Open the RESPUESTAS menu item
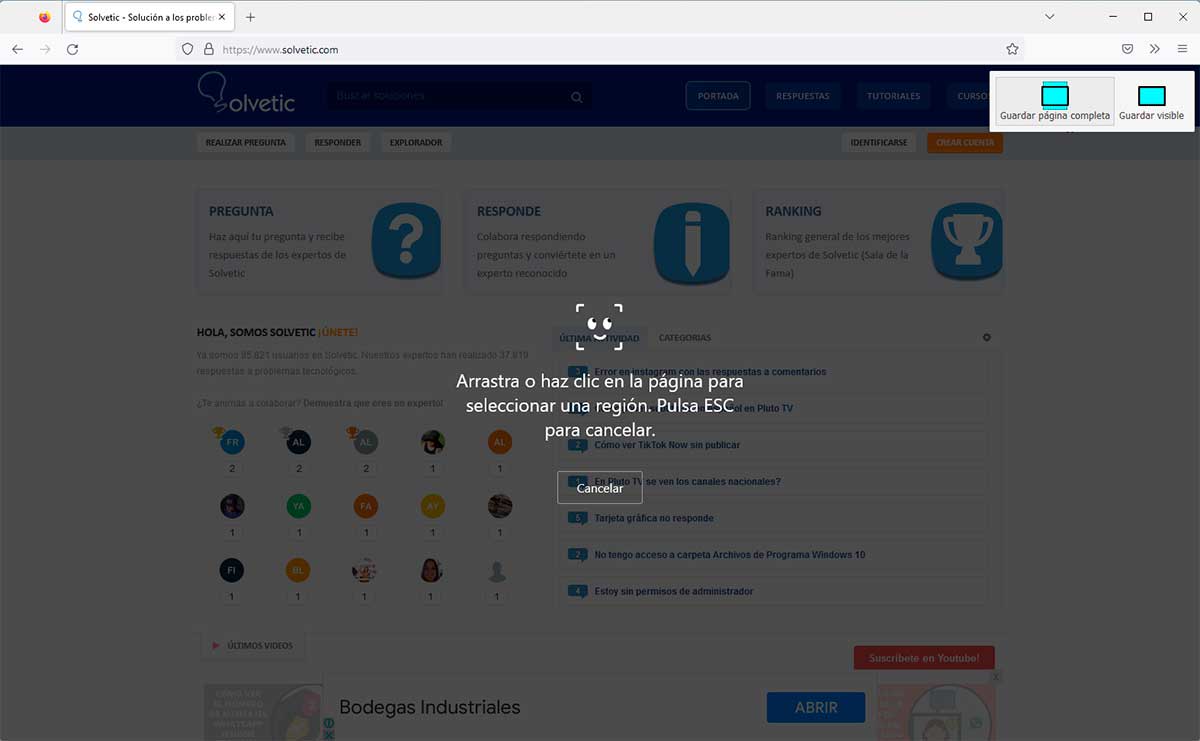The width and height of the screenshot is (1200, 741). click(803, 96)
